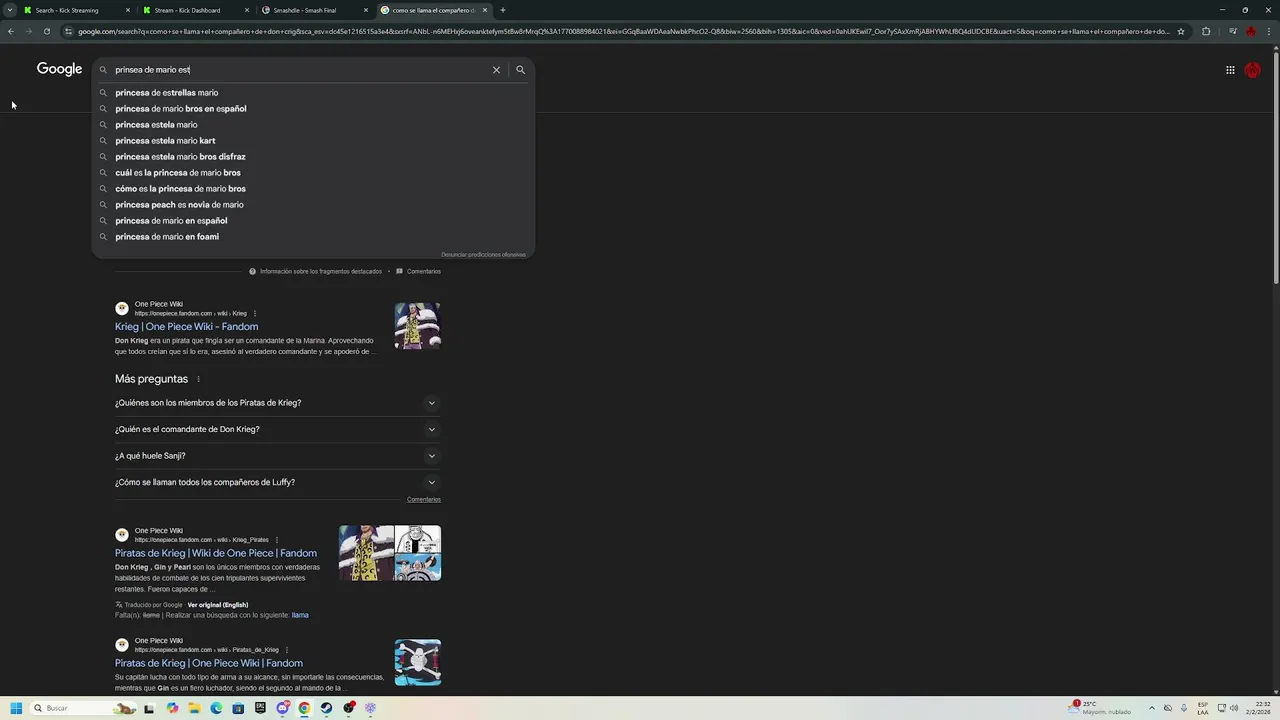Screen dimensions: 1280x720
Task: Open options menu beside 'Más preguntas'
Action: (x=198, y=379)
